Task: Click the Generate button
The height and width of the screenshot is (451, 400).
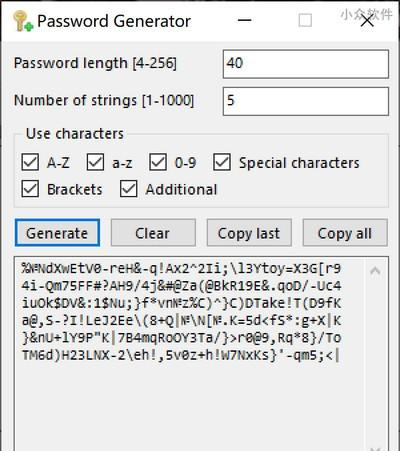Action: [57, 233]
